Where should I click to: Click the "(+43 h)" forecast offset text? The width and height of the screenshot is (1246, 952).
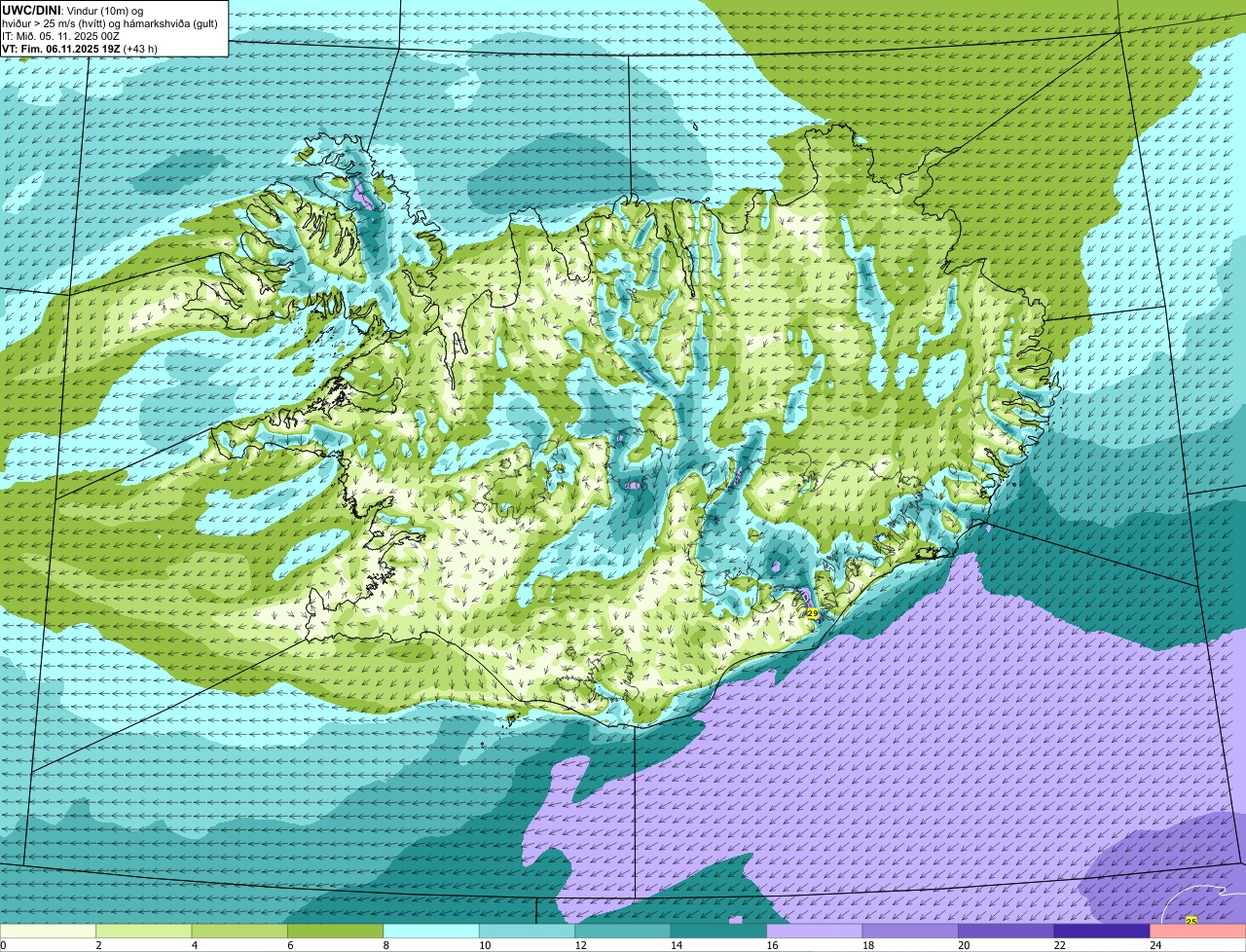[x=140, y=49]
